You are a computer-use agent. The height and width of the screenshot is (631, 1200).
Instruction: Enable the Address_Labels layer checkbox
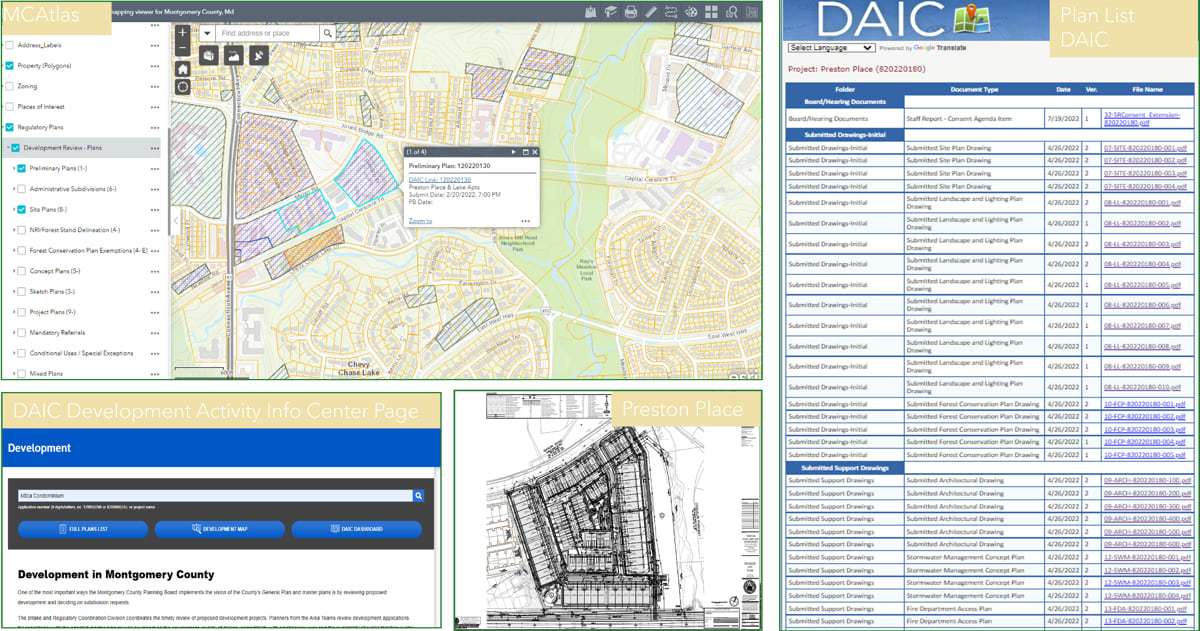pyautogui.click(x=9, y=45)
